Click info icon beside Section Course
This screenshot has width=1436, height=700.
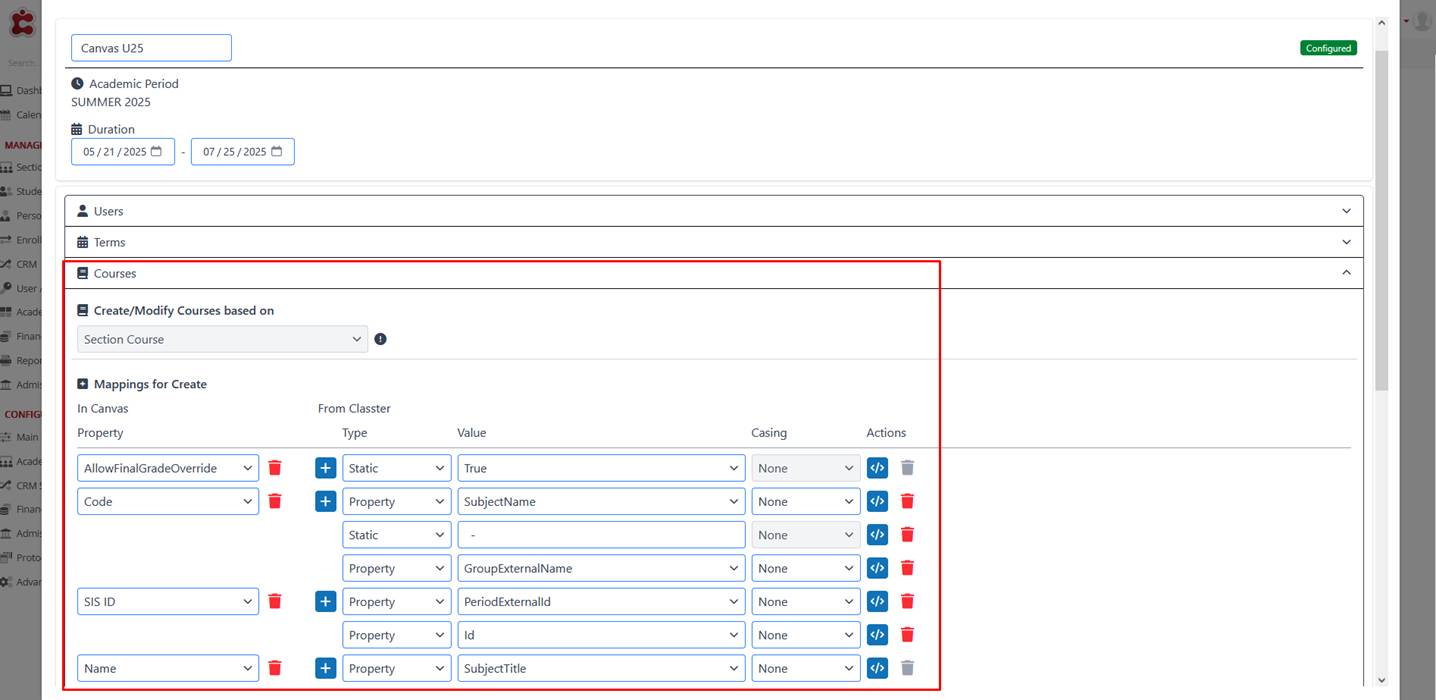(380, 339)
